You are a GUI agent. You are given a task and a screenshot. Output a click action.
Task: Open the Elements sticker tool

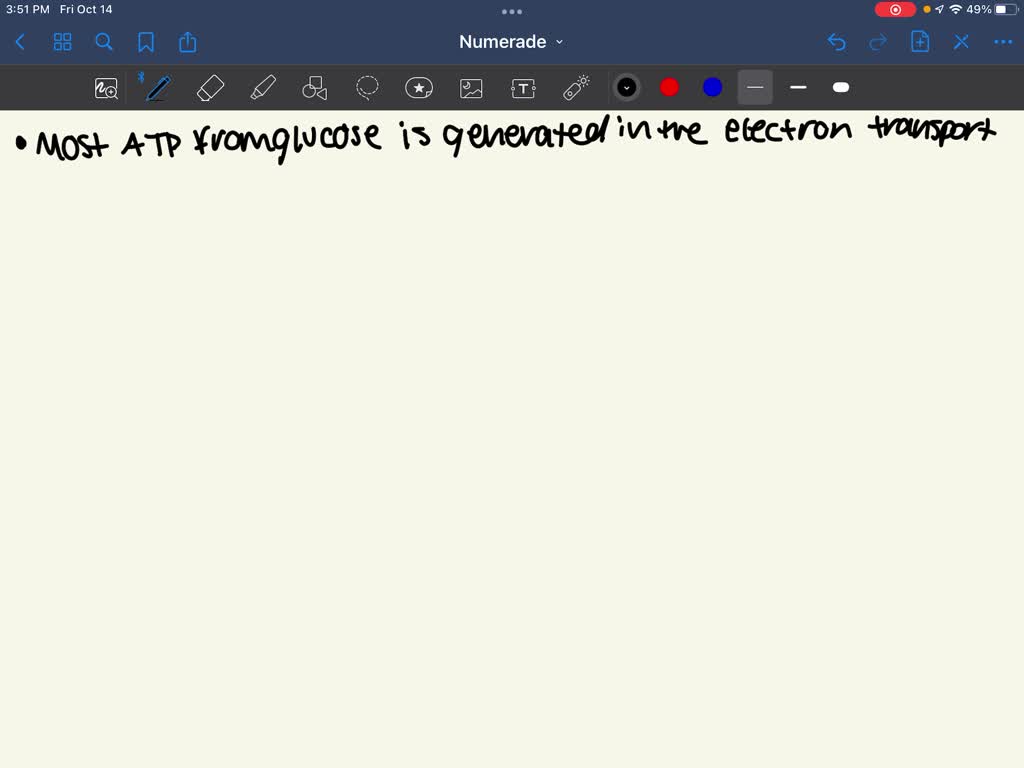(419, 88)
